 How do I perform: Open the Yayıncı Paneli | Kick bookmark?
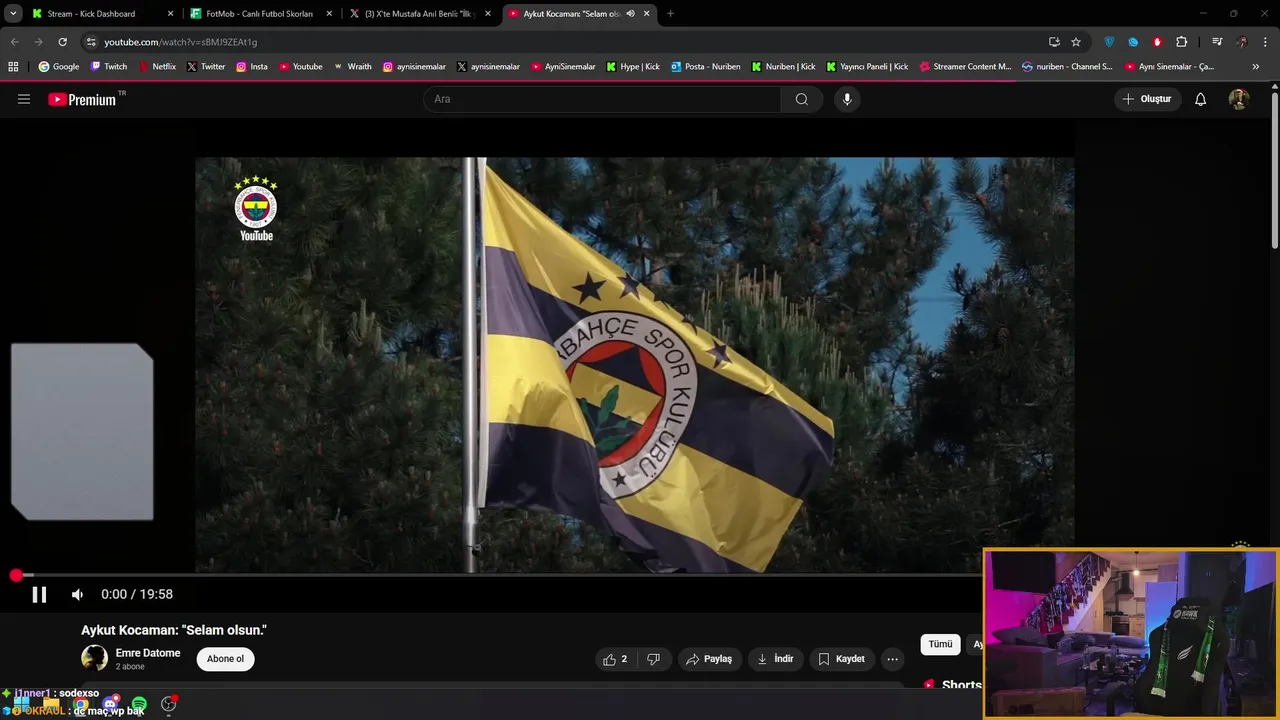866,67
